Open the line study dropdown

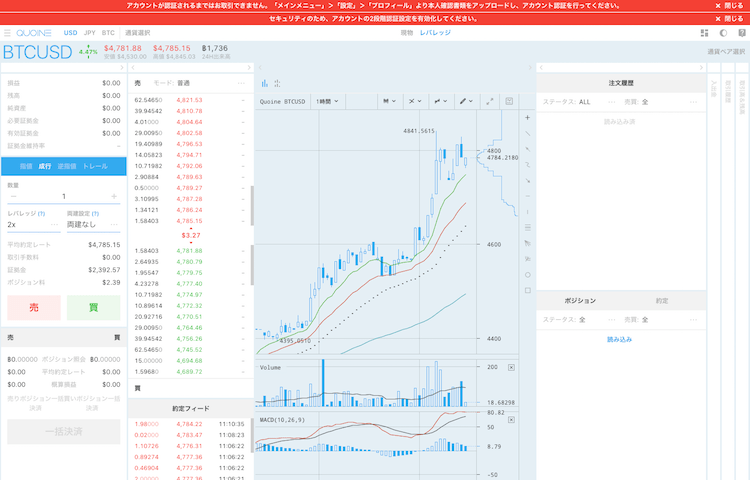pyautogui.click(x=441, y=101)
